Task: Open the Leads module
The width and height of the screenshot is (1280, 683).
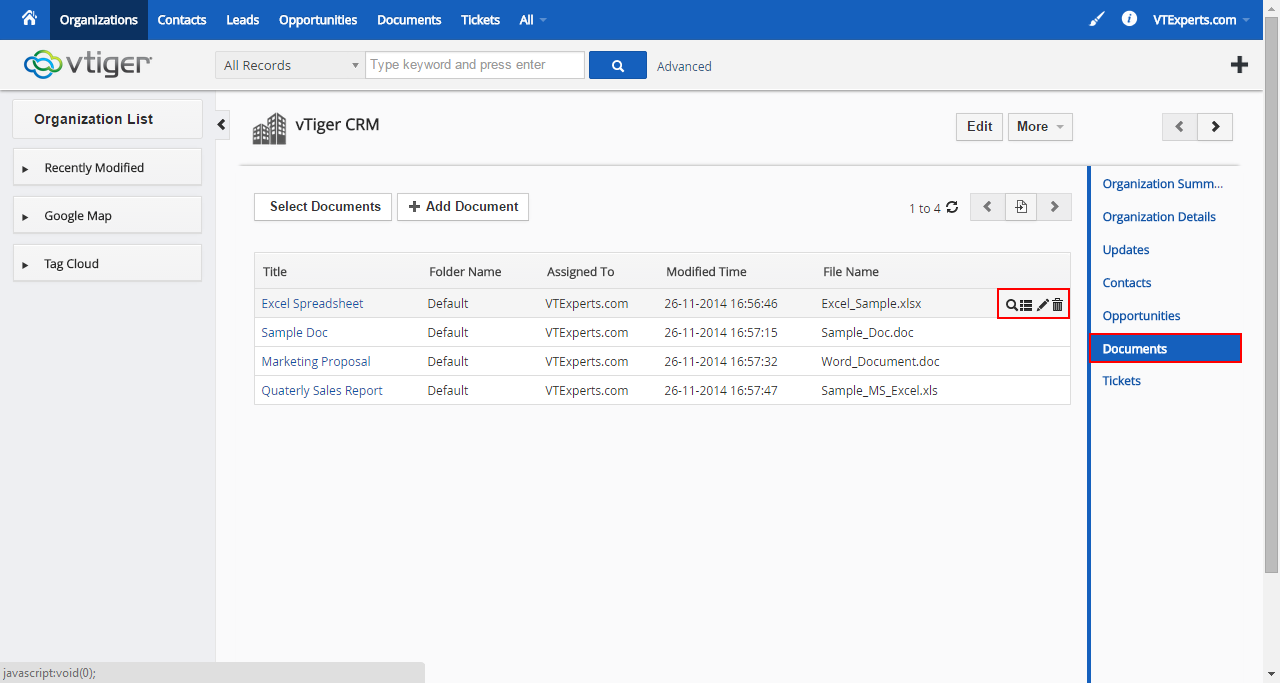Action: pos(243,20)
